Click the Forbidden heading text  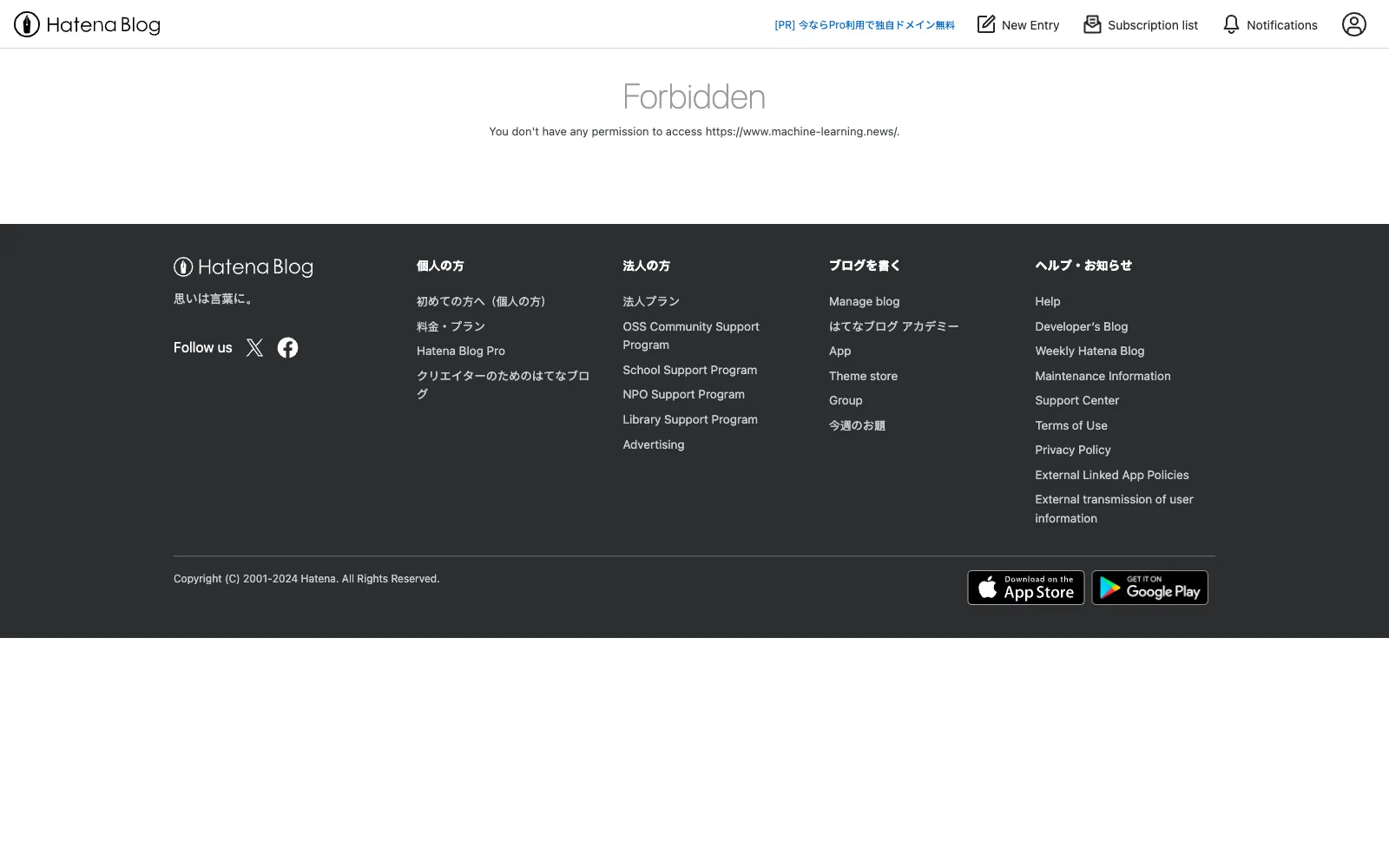694,97
